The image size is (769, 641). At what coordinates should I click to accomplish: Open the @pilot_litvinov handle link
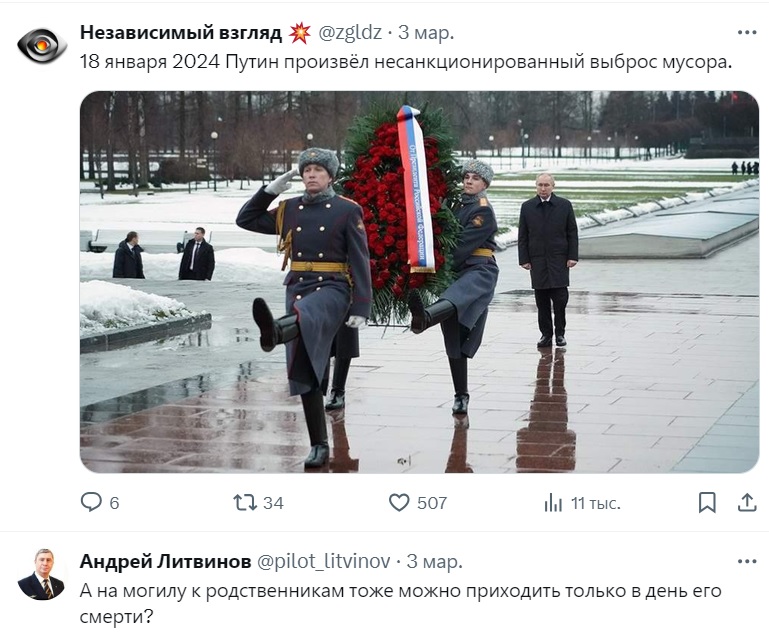pos(324,561)
